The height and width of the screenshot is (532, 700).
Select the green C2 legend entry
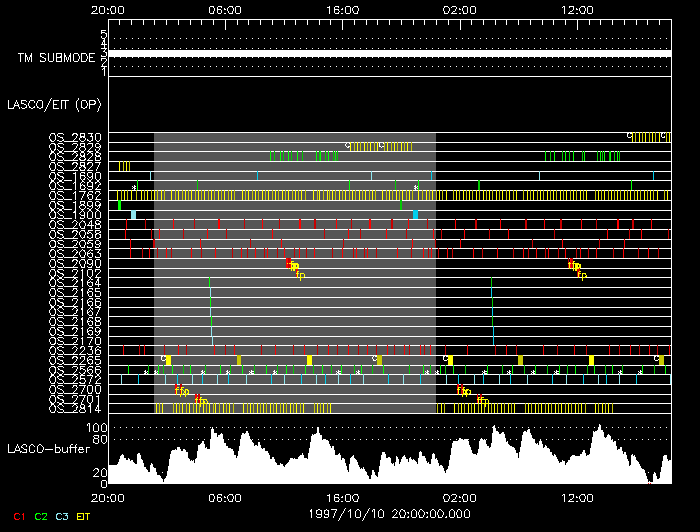click(41, 517)
